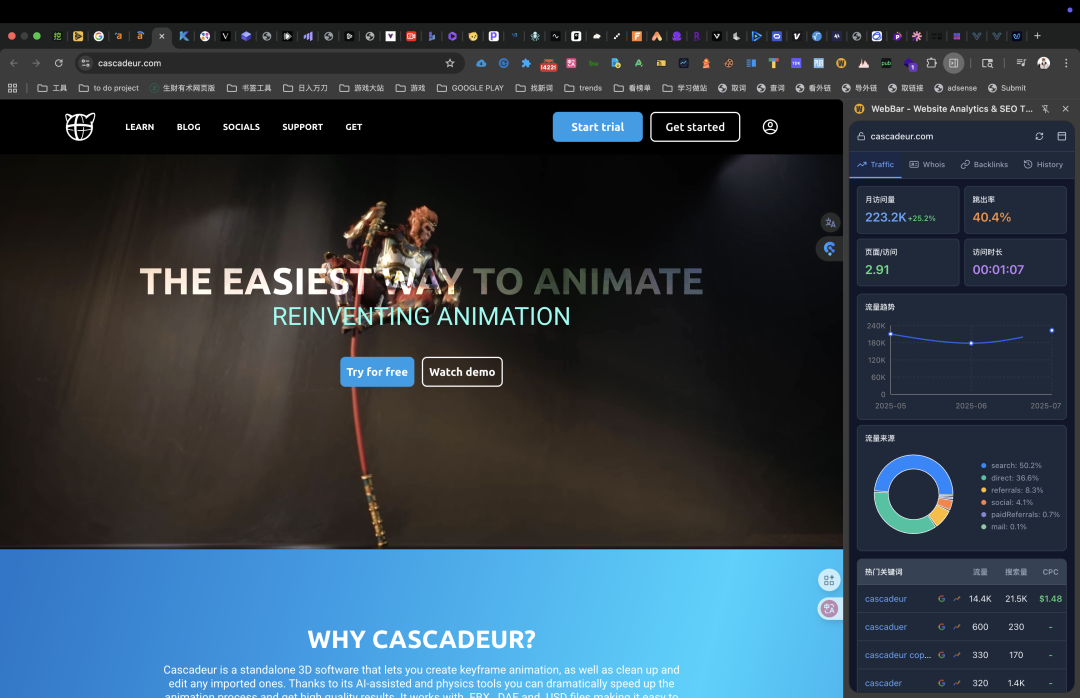Expand the trends bookmarks folder
Screen dimensions: 1080x698
pyautogui.click(x=583, y=88)
